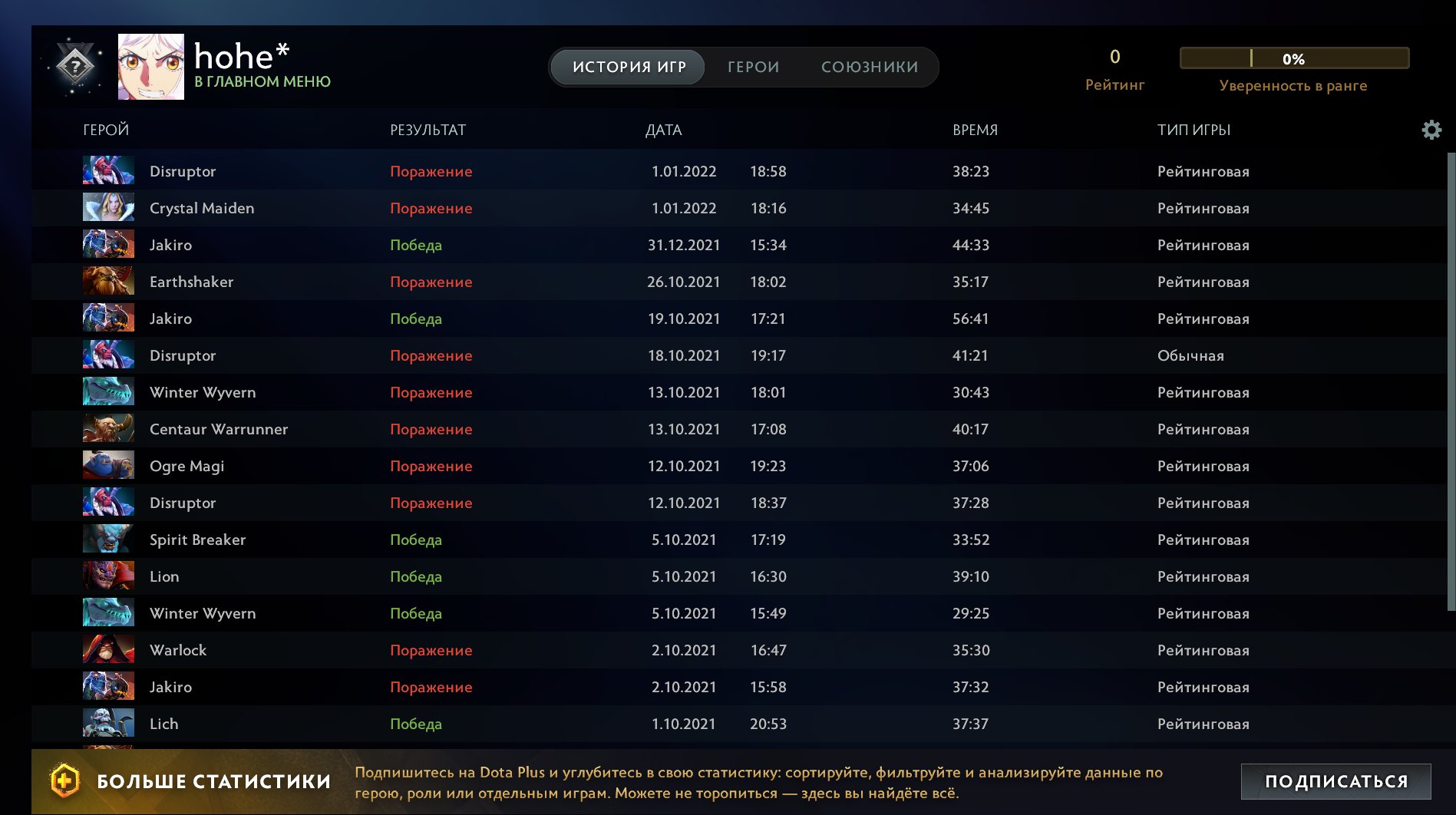1456x815 pixels.
Task: Open the profile avatar image
Action: (x=150, y=65)
